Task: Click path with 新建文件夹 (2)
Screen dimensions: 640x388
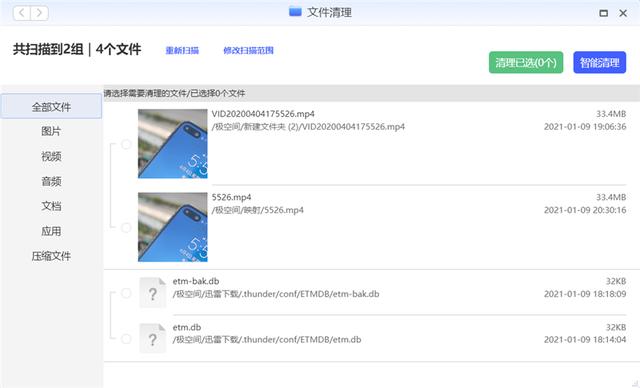Action: pos(308,127)
